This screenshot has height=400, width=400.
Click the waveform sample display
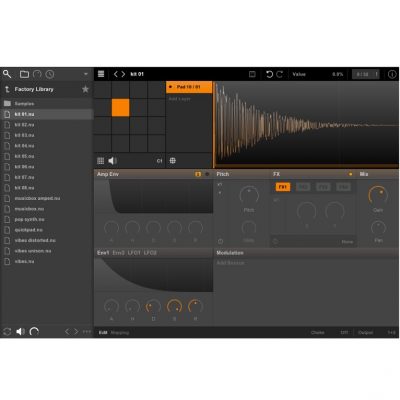(x=306, y=125)
